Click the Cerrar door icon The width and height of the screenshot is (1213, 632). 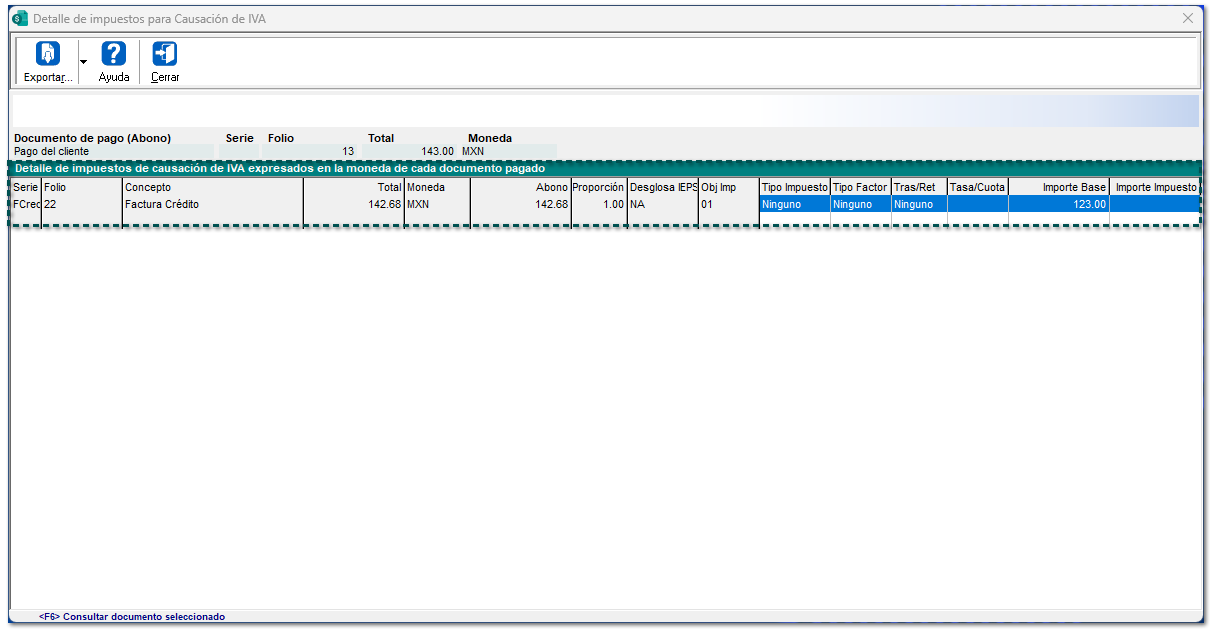165,54
